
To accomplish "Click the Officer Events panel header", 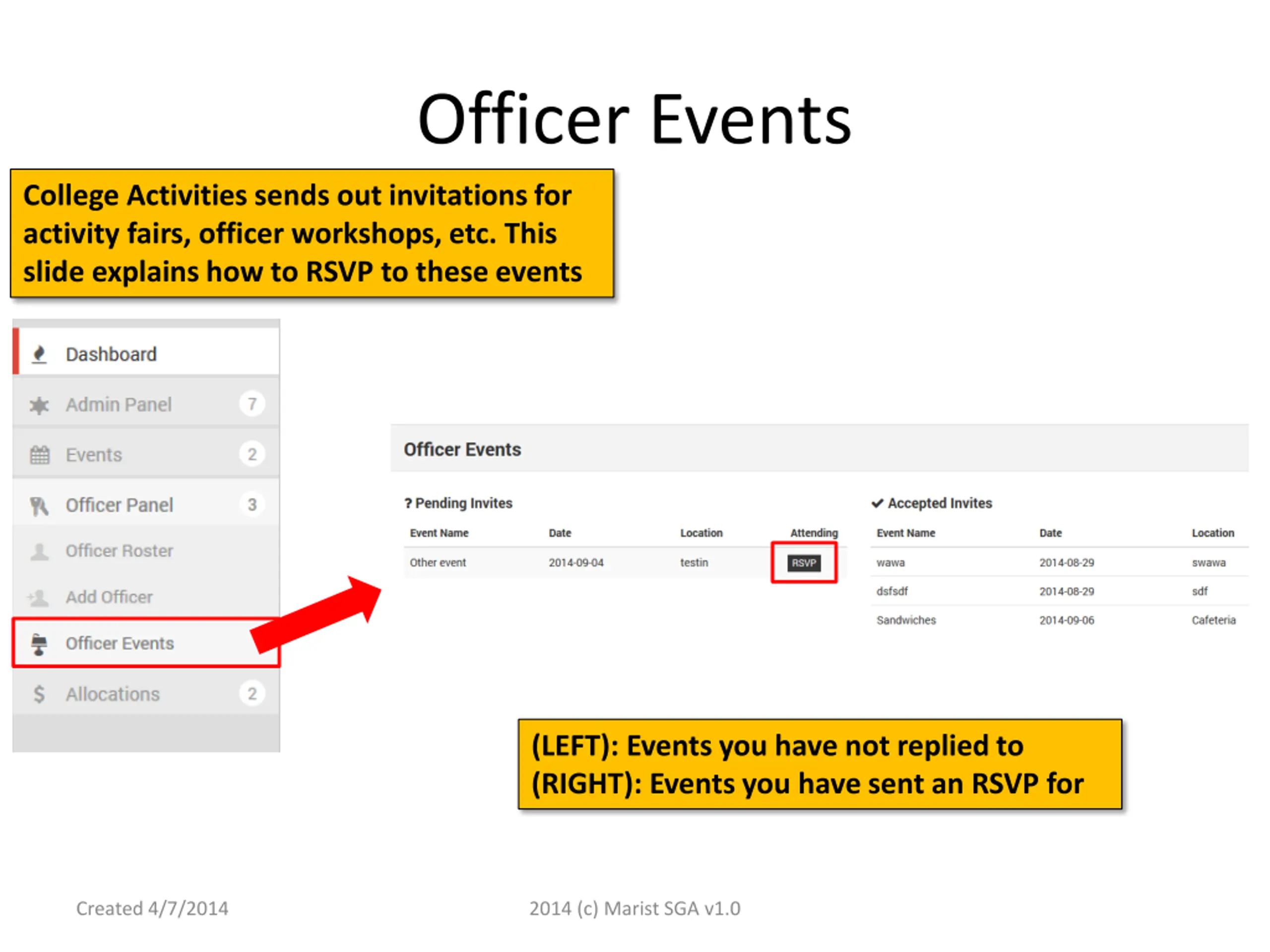I will [820, 449].
